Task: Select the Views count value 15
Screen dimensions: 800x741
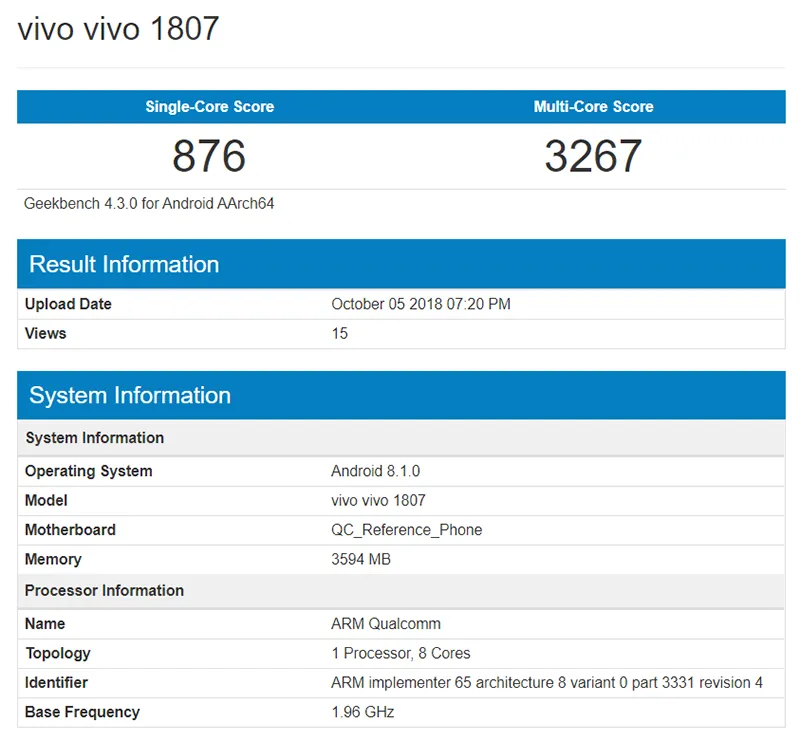Action: pos(340,333)
